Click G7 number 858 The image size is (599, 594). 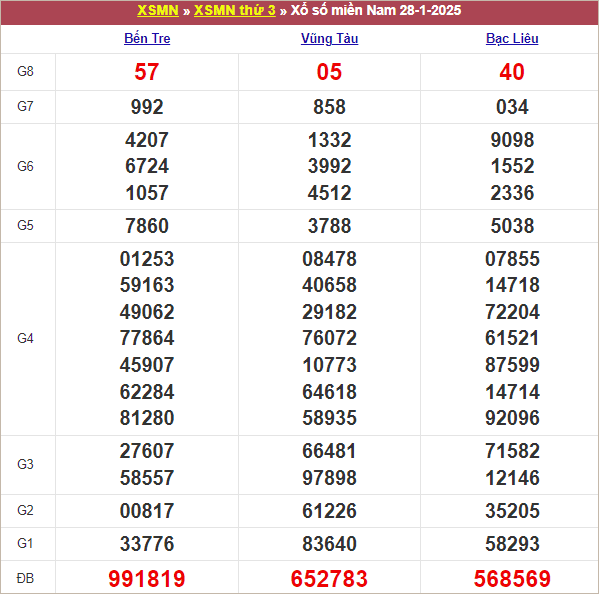tap(329, 107)
